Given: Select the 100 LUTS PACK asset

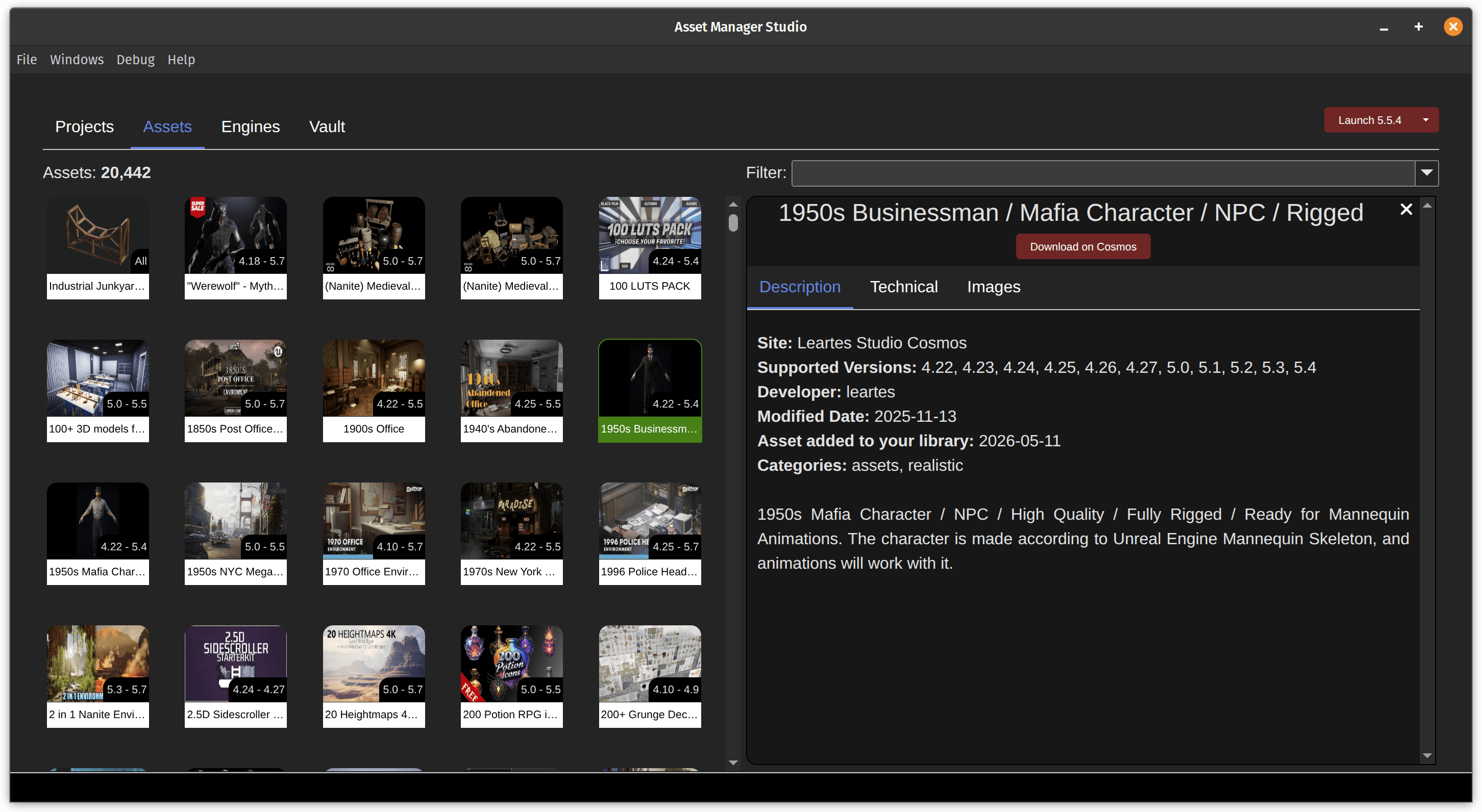Looking at the screenshot, I should tap(650, 248).
